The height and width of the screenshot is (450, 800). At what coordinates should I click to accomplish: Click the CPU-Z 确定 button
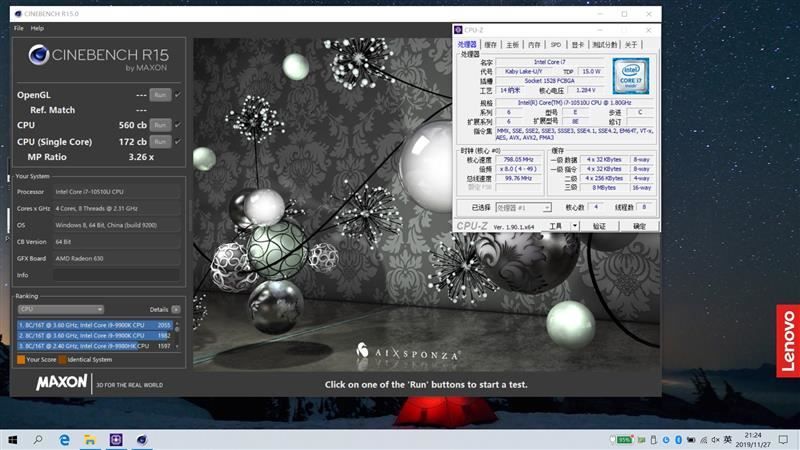click(639, 226)
